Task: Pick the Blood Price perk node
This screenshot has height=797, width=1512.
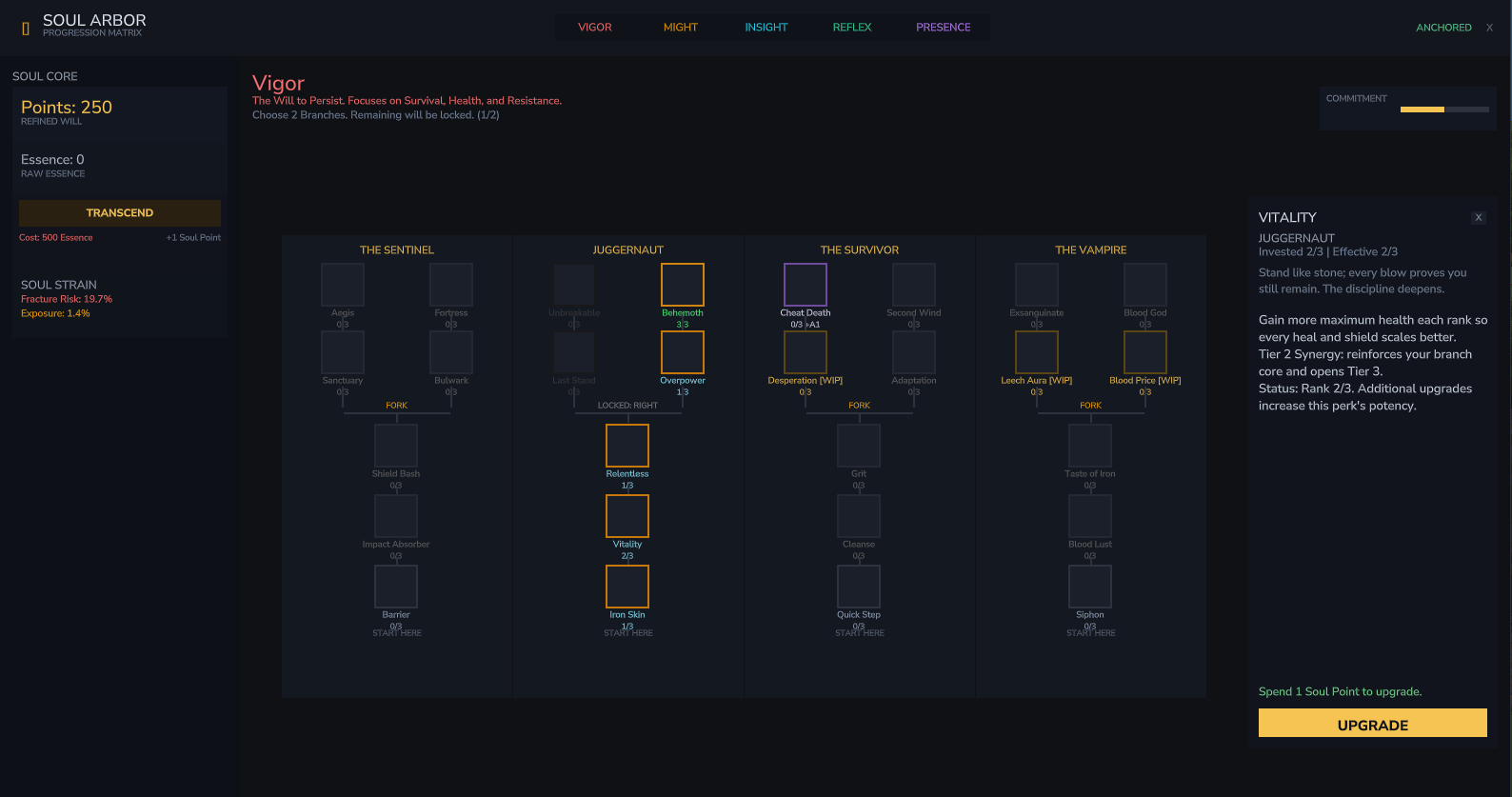Action: pos(1145,352)
